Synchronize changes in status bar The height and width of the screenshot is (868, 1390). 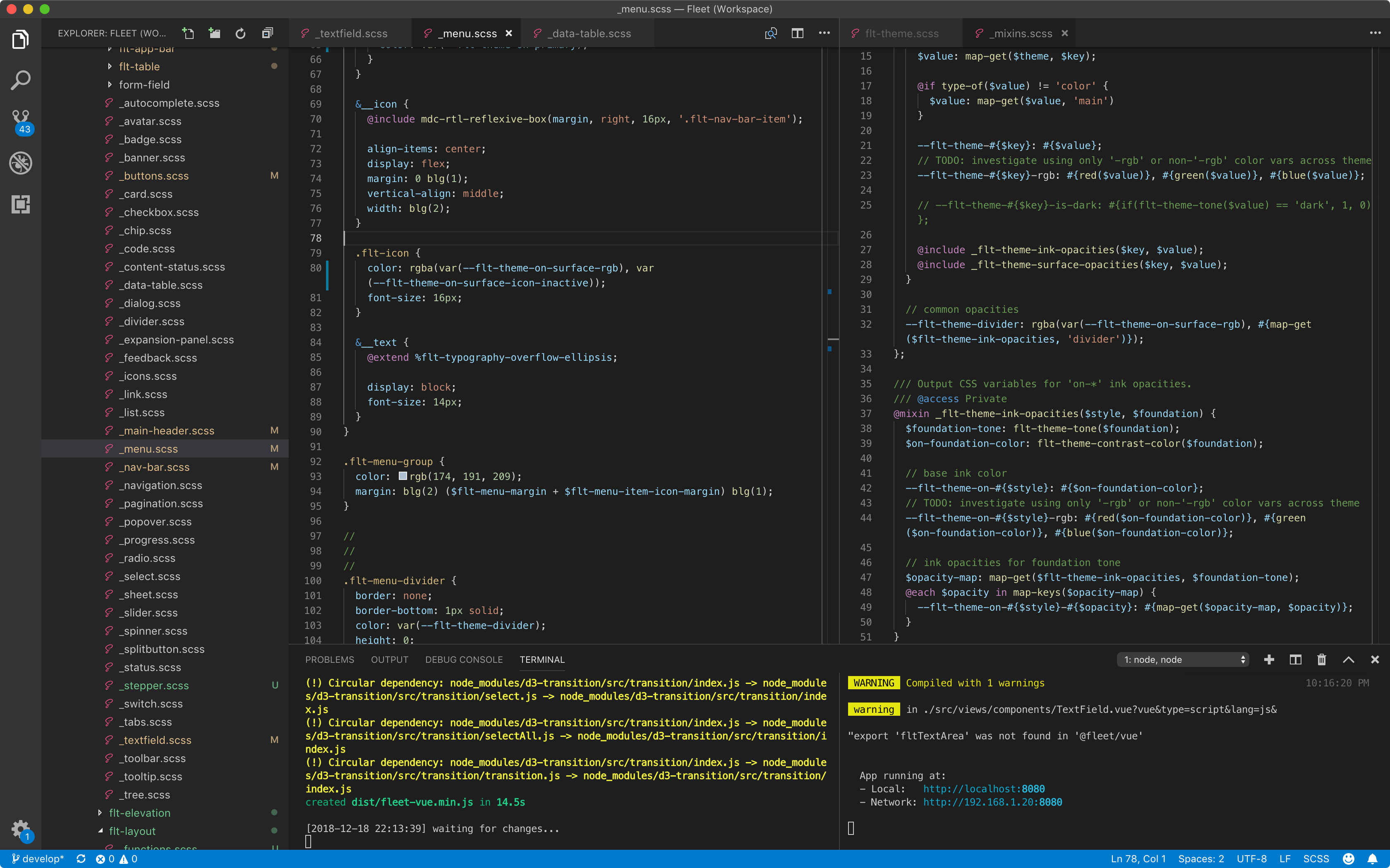click(81, 859)
